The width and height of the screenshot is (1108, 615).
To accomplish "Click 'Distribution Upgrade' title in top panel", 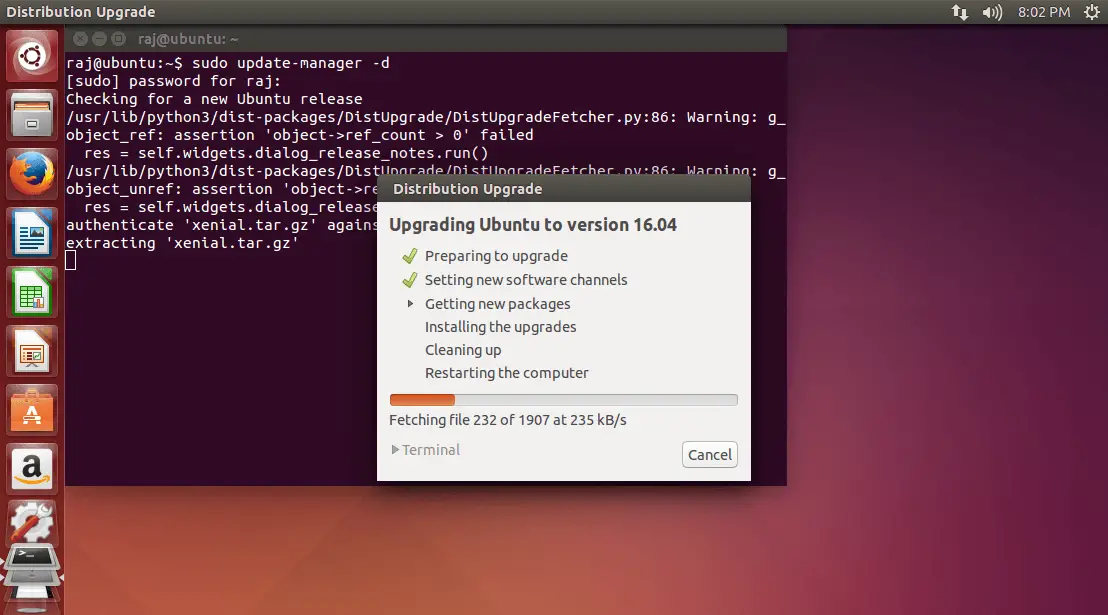I will 81,12.
